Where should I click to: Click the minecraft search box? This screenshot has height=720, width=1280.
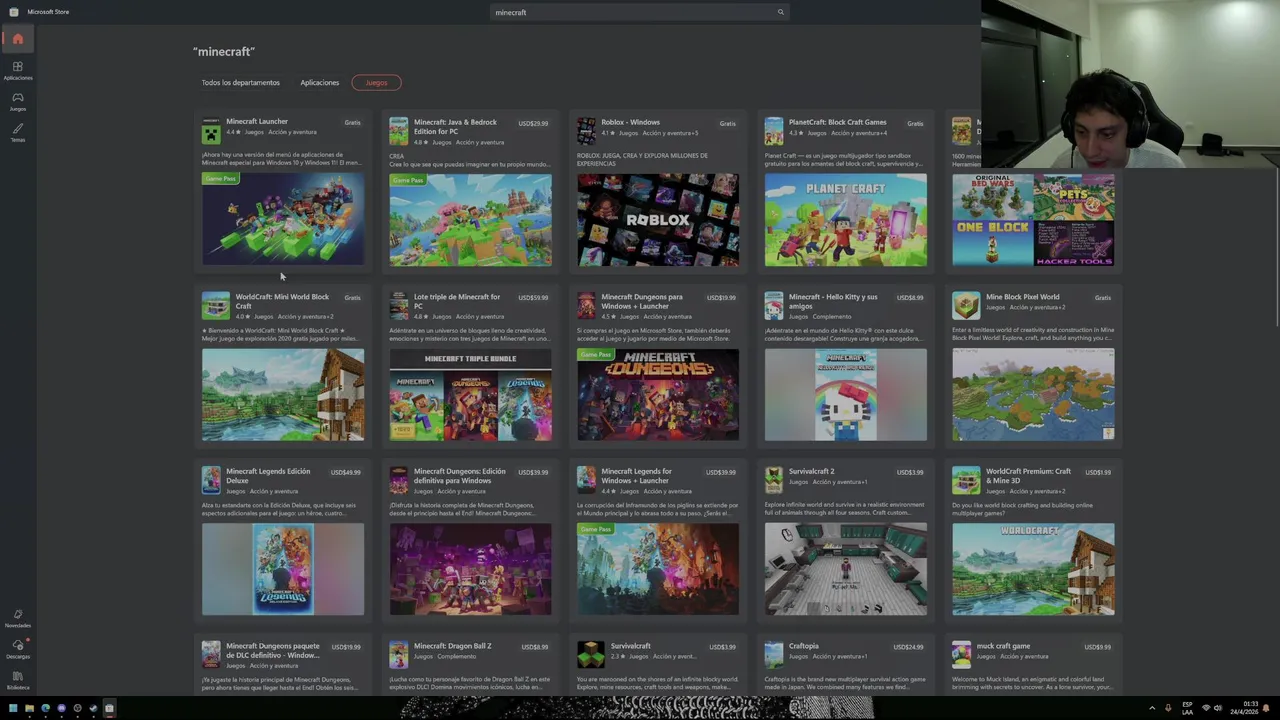point(640,12)
